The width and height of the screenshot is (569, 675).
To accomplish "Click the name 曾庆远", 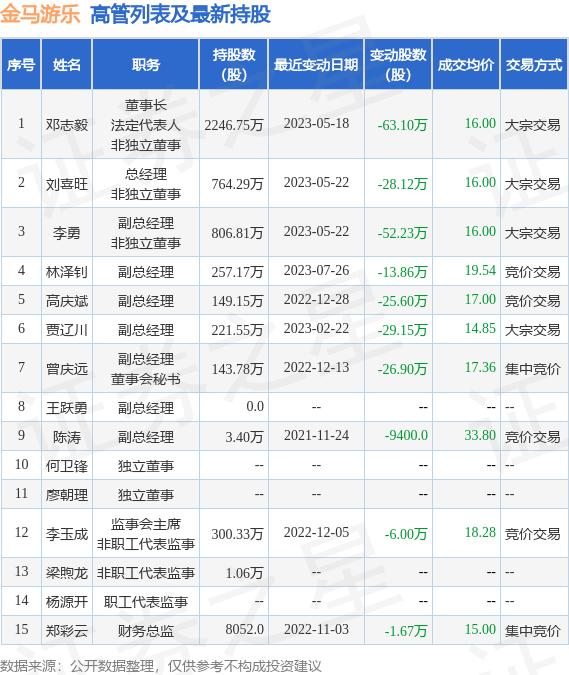I will point(67,368).
